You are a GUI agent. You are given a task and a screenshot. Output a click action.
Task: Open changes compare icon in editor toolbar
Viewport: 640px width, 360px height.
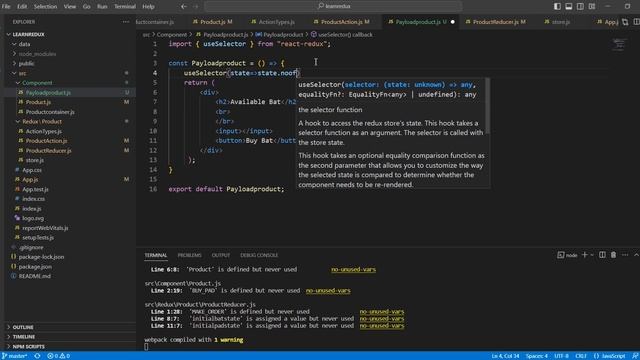point(625,22)
